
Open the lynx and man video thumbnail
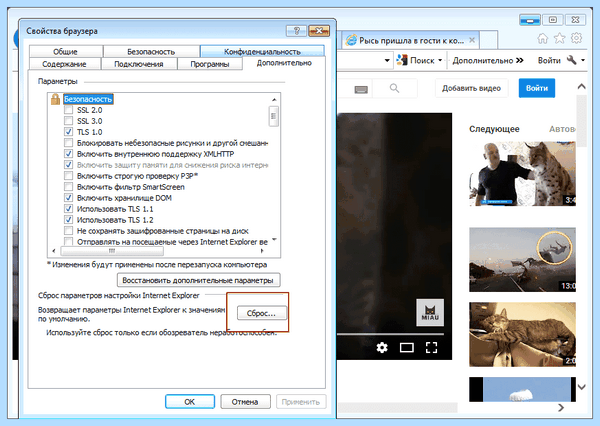pos(522,174)
